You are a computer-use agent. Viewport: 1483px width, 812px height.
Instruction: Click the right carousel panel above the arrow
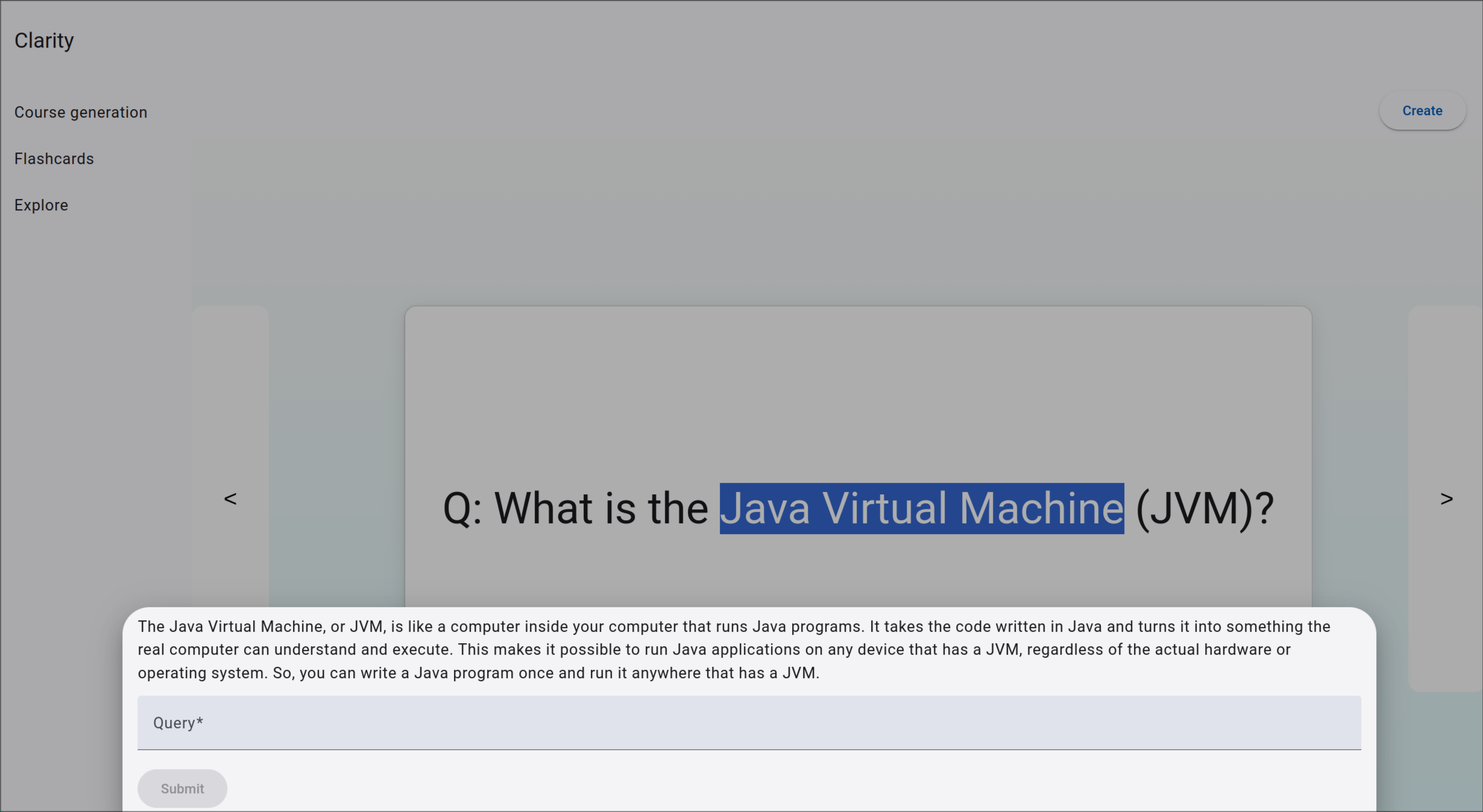pos(1446,392)
